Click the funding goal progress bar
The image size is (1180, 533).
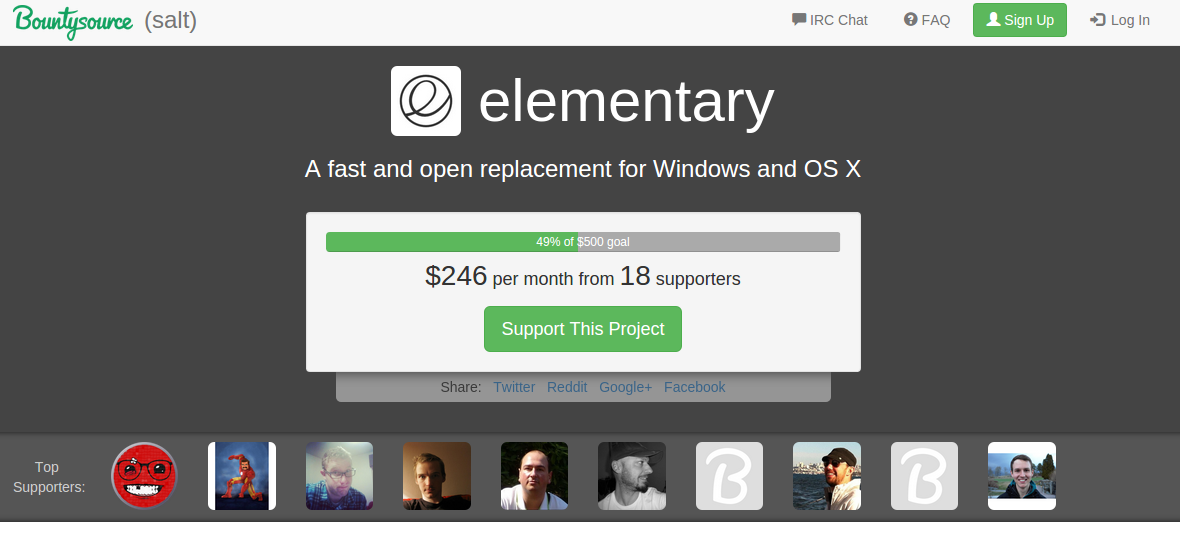click(583, 242)
